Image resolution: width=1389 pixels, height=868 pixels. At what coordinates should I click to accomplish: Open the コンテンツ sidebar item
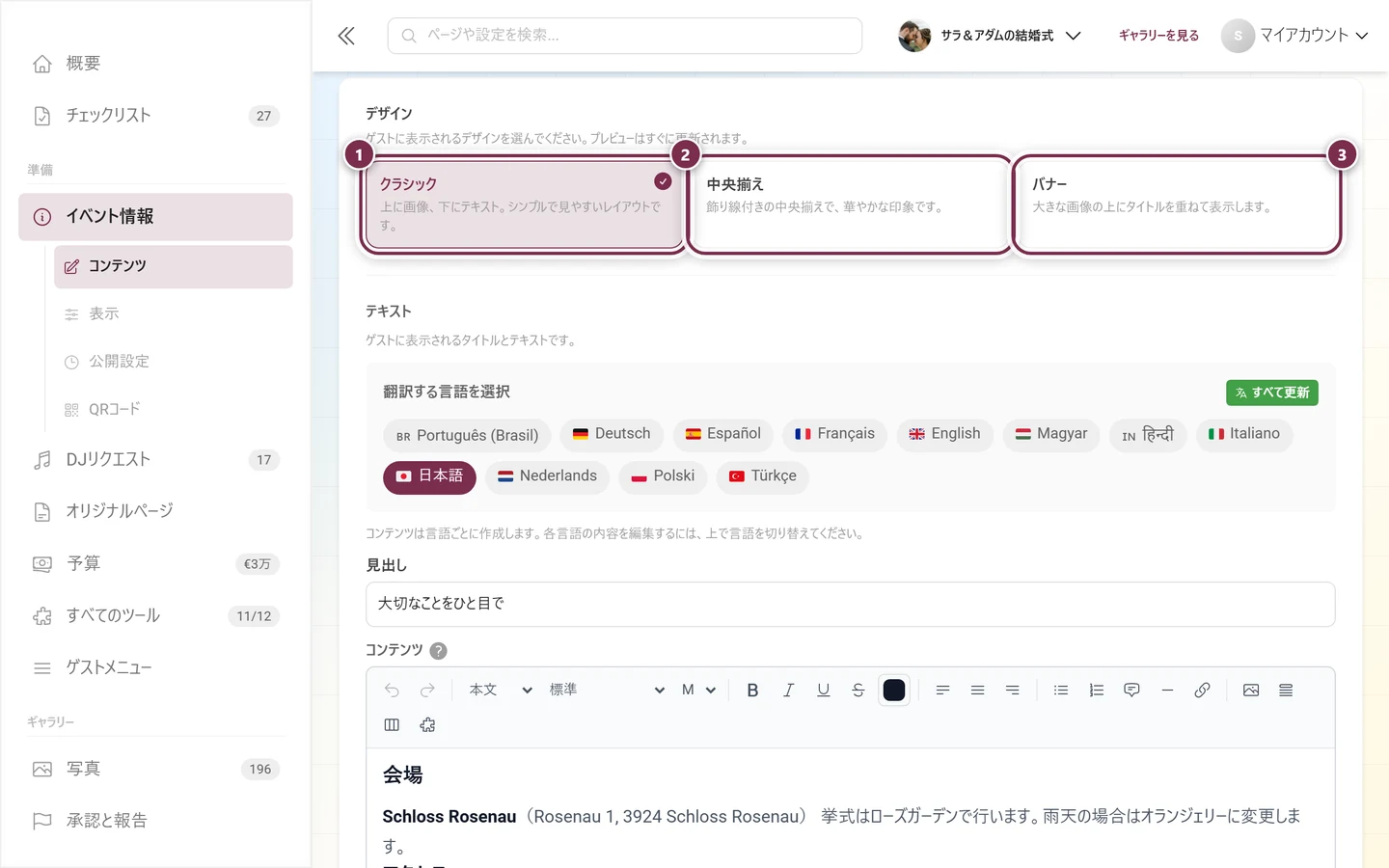coord(174,266)
